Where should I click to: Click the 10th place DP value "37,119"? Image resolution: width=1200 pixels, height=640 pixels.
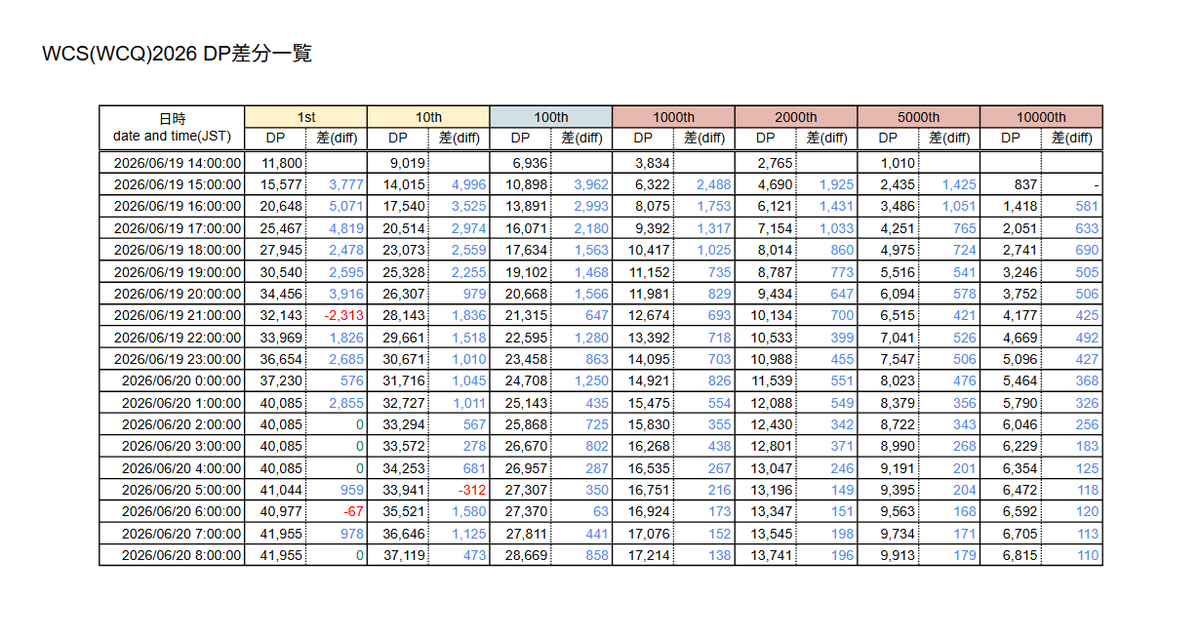pyautogui.click(x=405, y=555)
